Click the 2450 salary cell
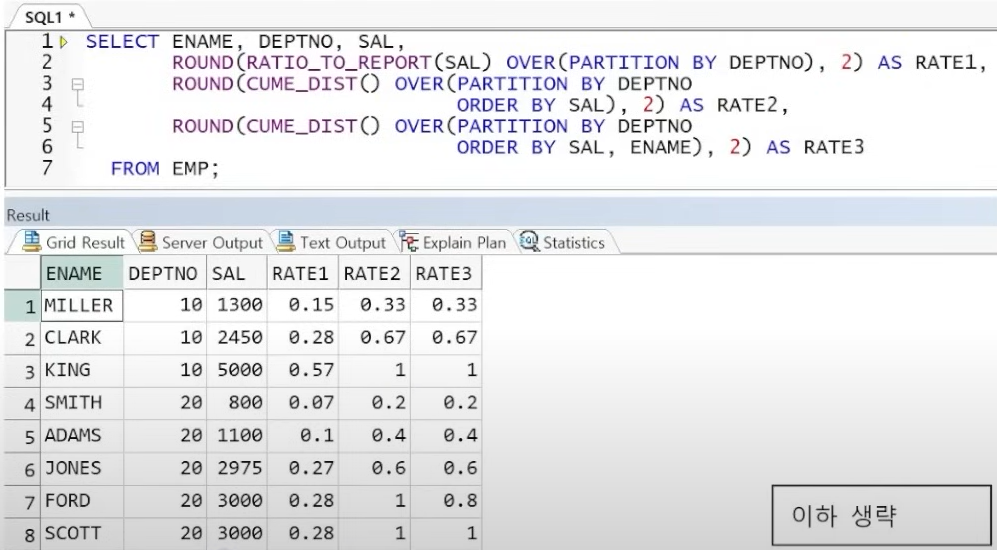 pos(237,338)
